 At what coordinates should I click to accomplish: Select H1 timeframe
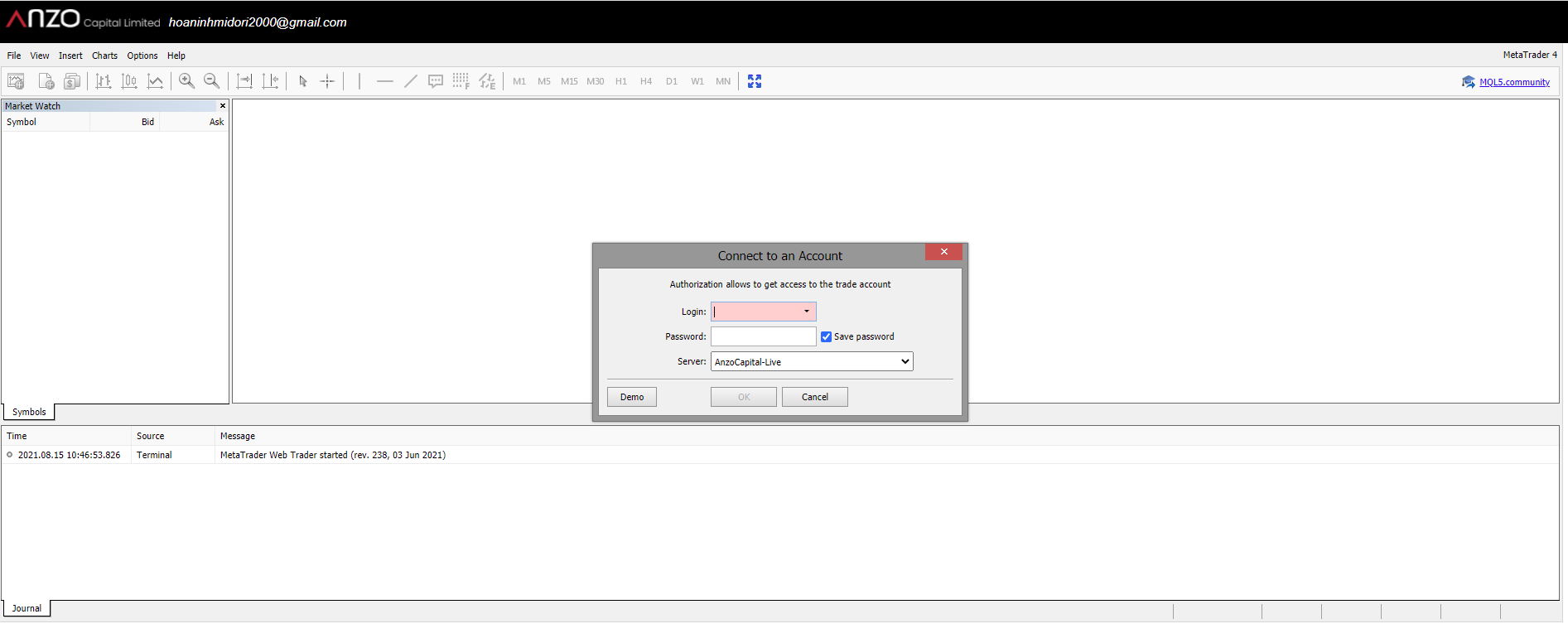[x=621, y=81]
